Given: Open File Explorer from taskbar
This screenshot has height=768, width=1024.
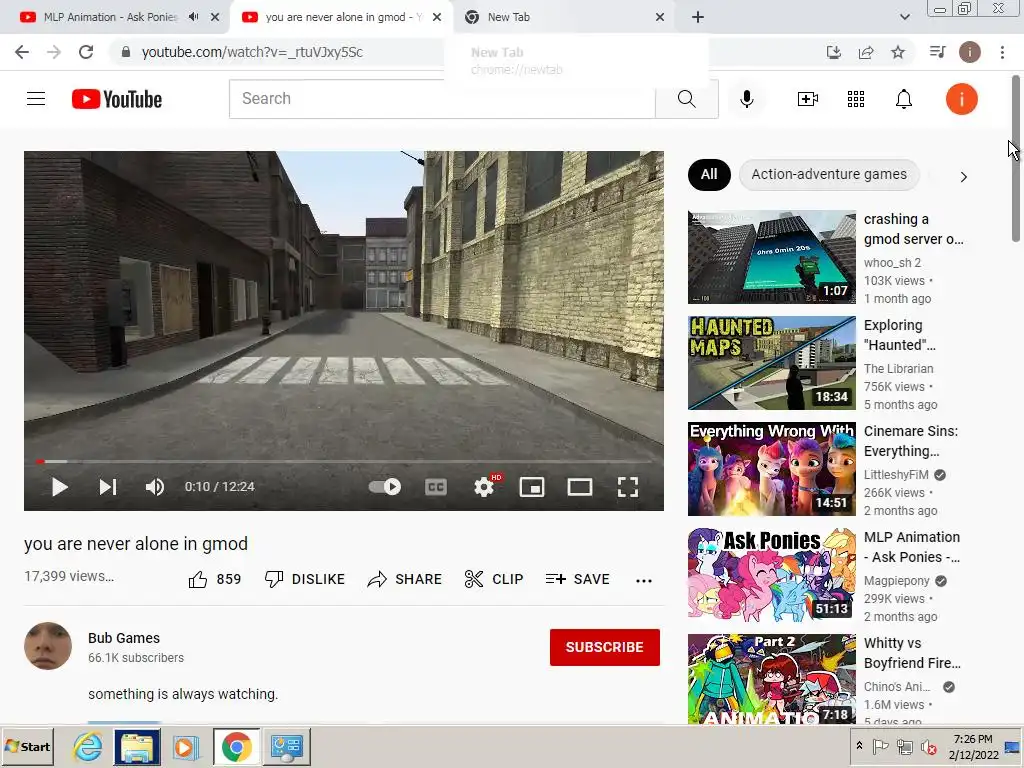Looking at the screenshot, I should point(137,746).
